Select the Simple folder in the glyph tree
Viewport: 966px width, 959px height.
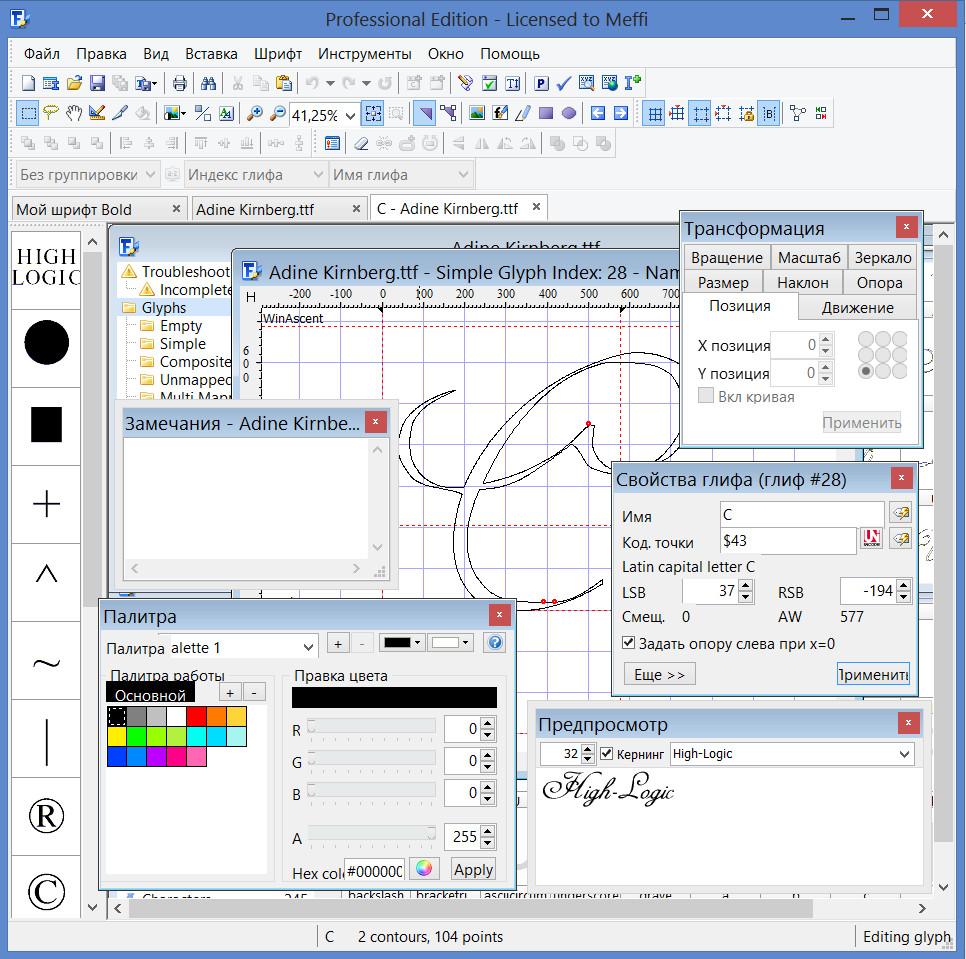click(x=182, y=344)
